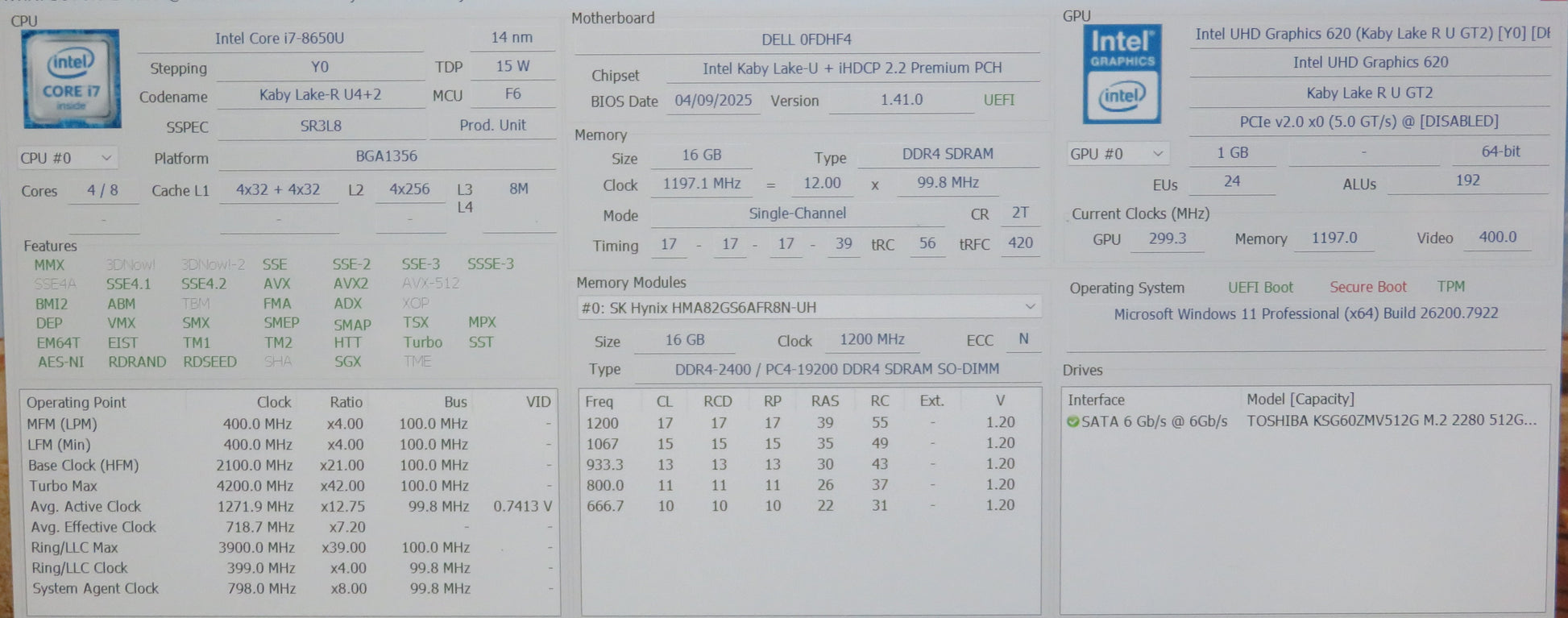Click the AVX2 feature label
The height and width of the screenshot is (618, 1568).
(x=351, y=284)
